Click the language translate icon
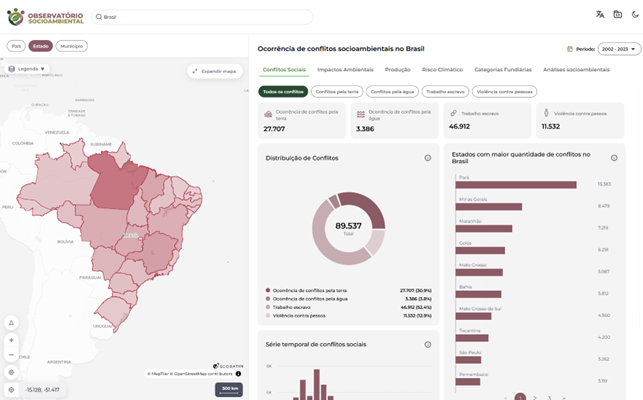This screenshot has height=400, width=643. [x=600, y=14]
